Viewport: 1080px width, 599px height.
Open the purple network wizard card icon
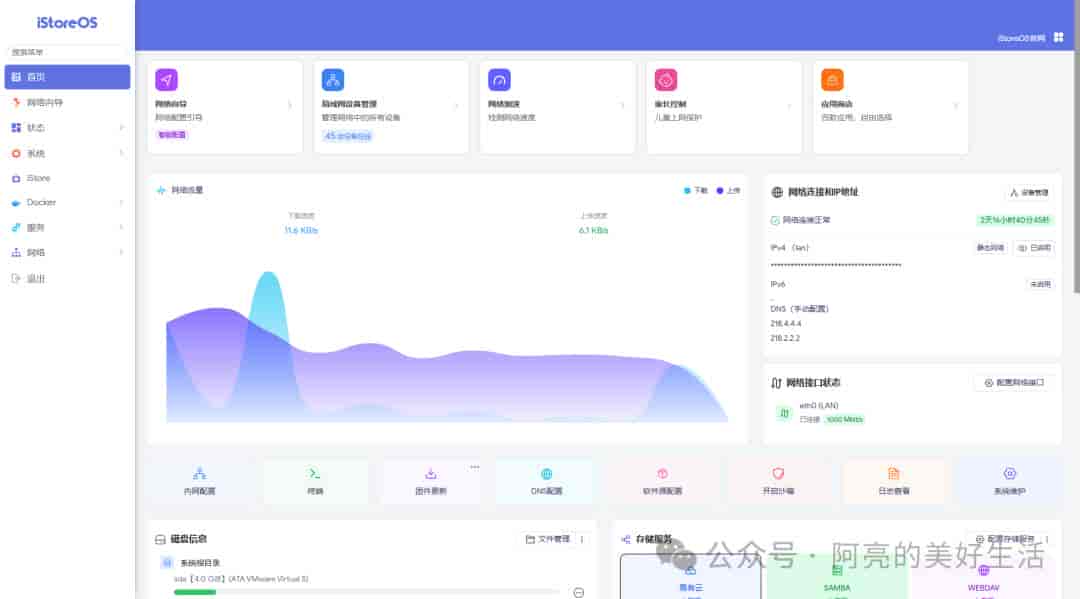(x=166, y=80)
